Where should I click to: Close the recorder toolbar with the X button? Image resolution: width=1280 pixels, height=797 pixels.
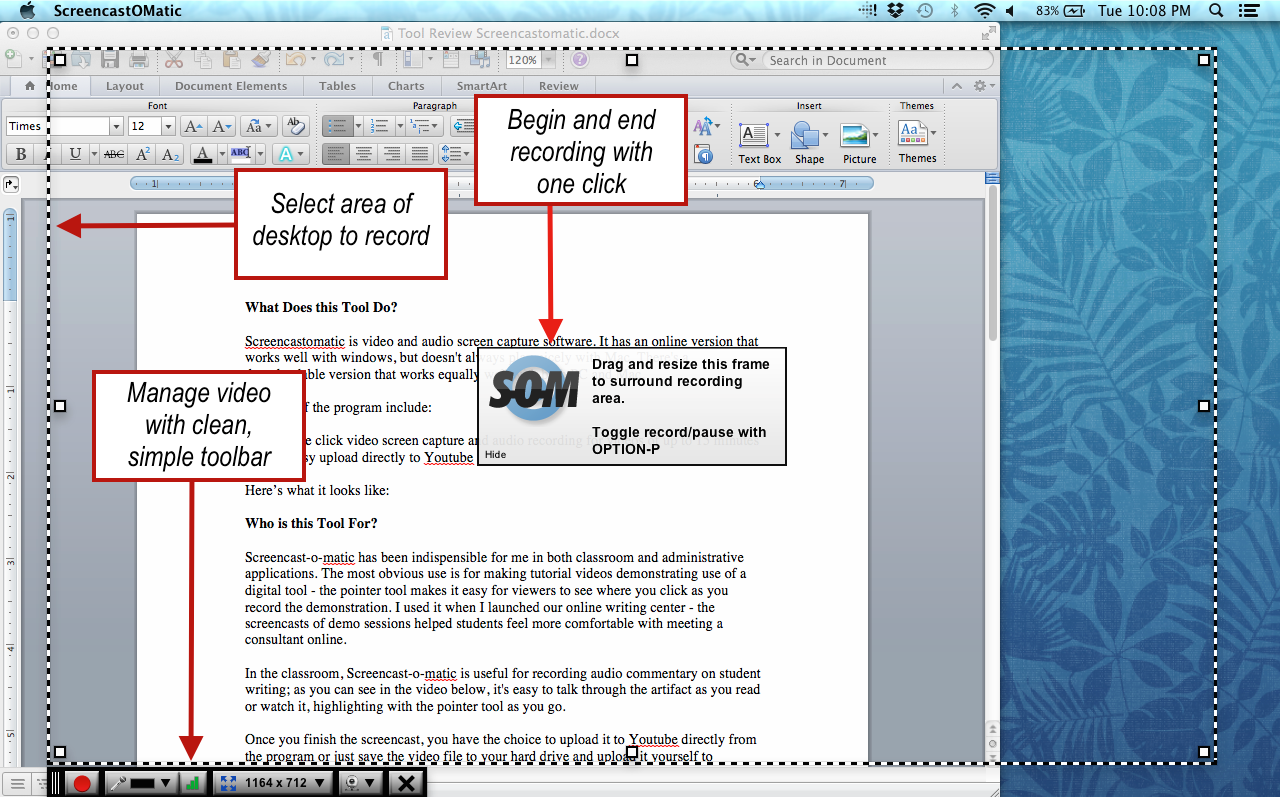[406, 783]
